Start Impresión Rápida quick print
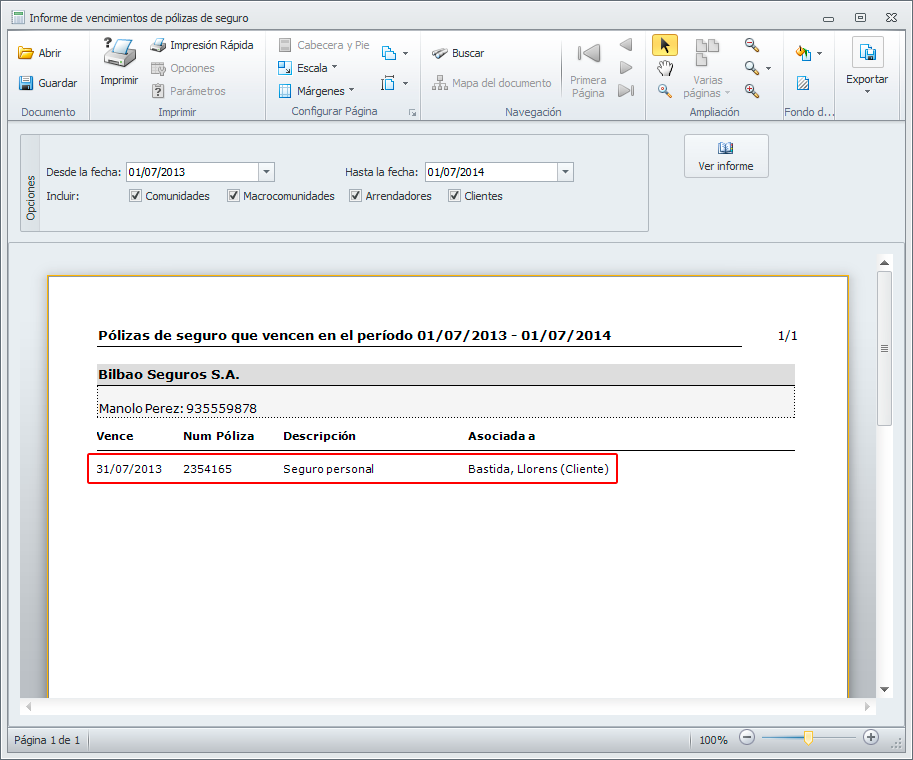The height and width of the screenshot is (760, 913). click(201, 45)
